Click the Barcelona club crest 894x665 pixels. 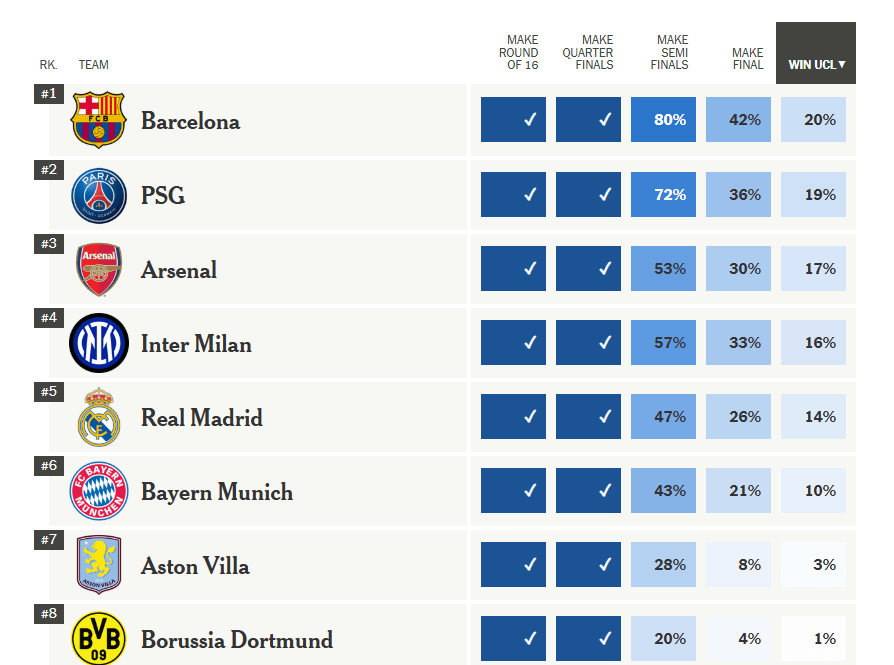pyautogui.click(x=99, y=120)
